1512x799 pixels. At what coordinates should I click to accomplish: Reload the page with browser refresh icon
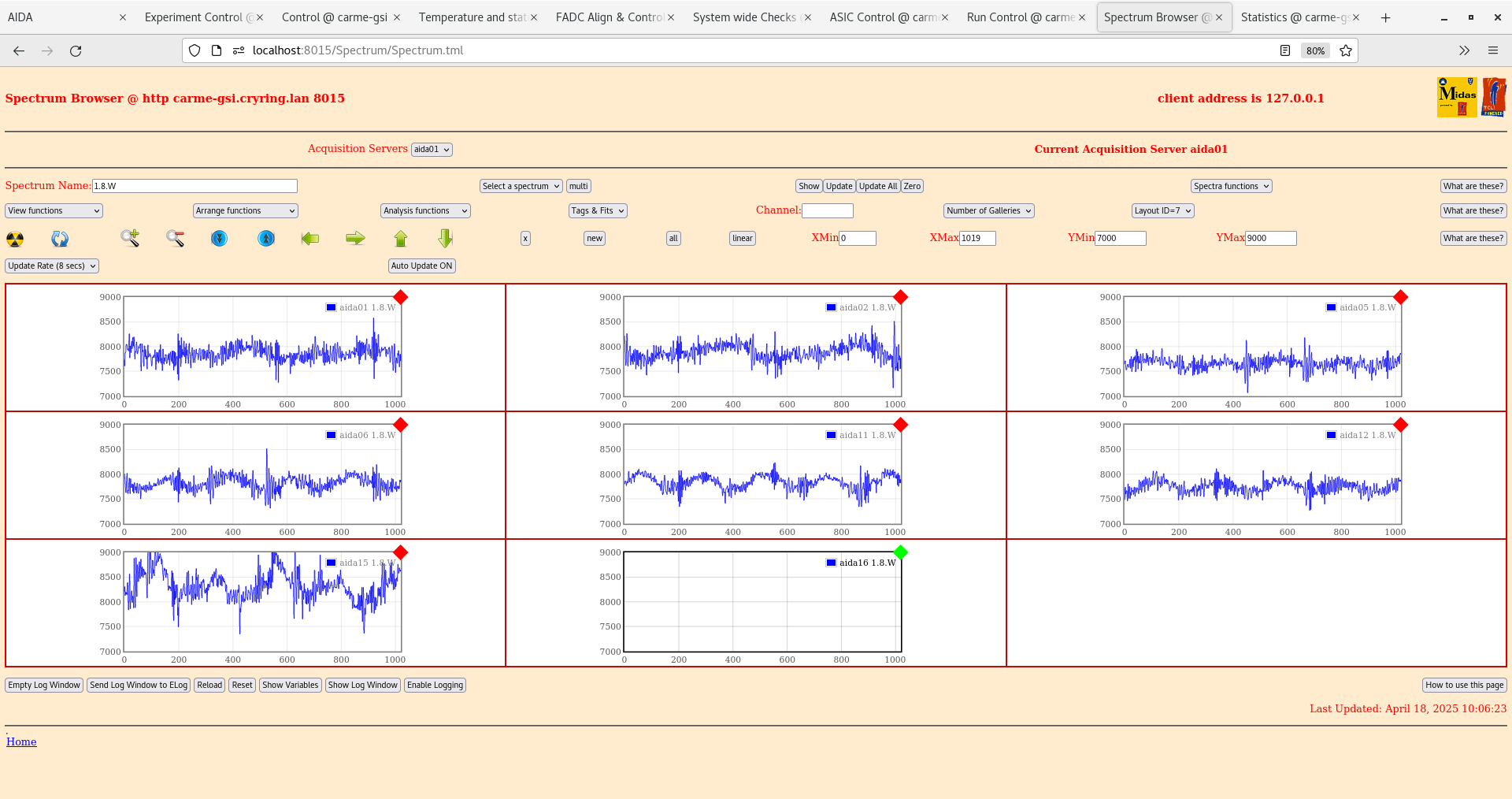click(76, 50)
